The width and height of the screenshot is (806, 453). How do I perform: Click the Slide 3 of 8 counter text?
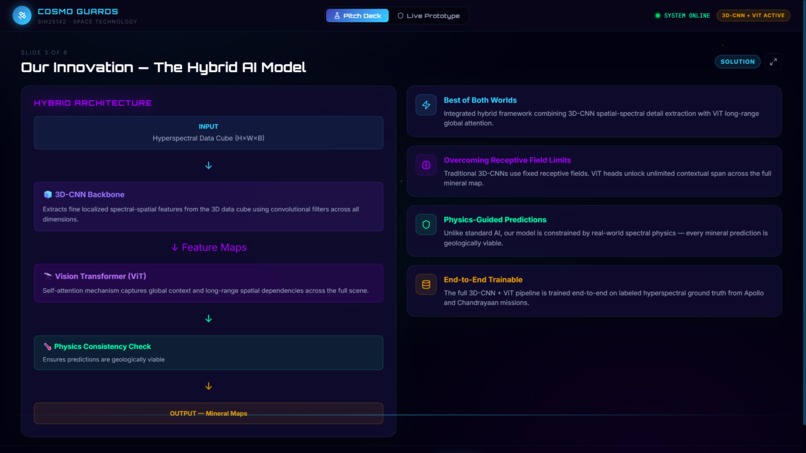click(44, 52)
